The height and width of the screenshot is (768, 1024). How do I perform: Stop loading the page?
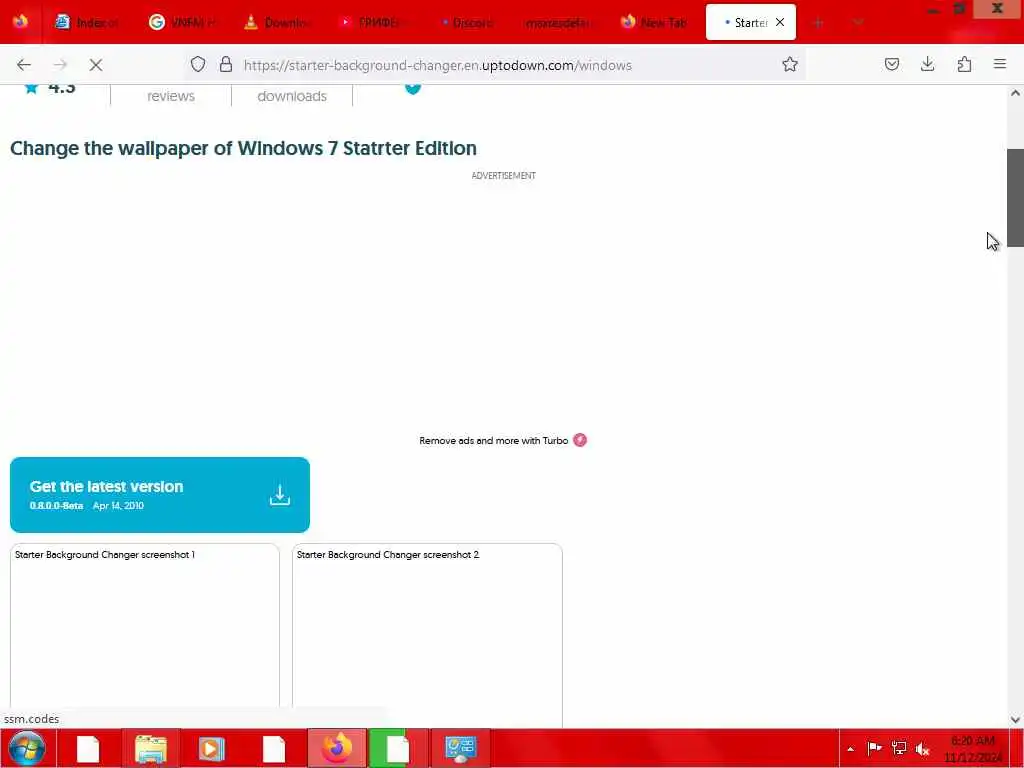click(x=96, y=65)
